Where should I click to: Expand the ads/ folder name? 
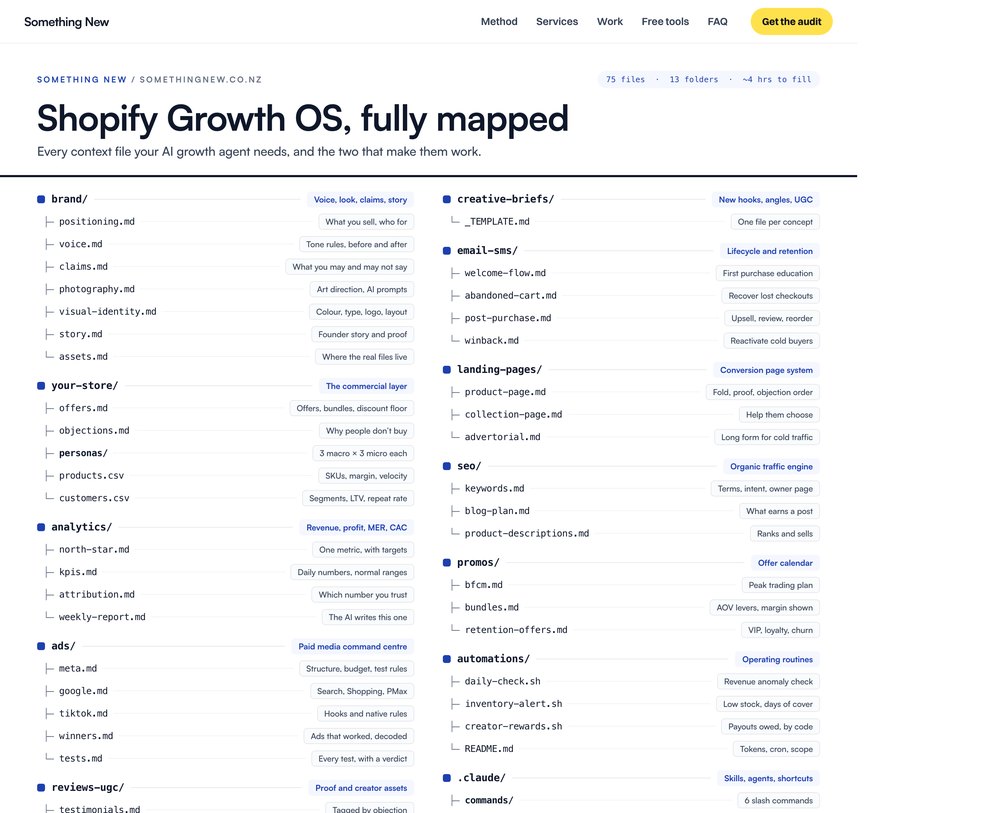[63, 646]
